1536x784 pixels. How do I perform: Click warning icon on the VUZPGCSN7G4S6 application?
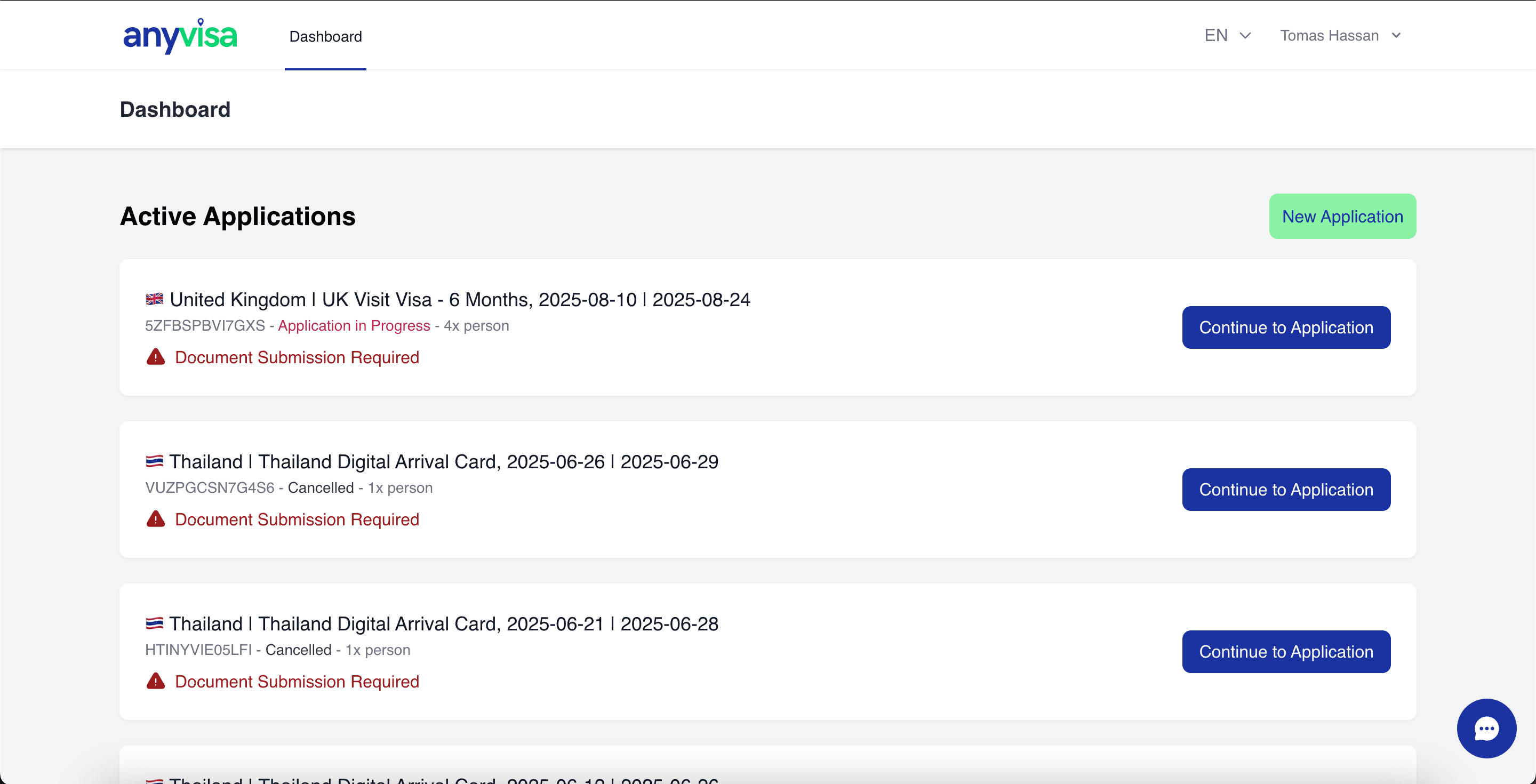[156, 519]
